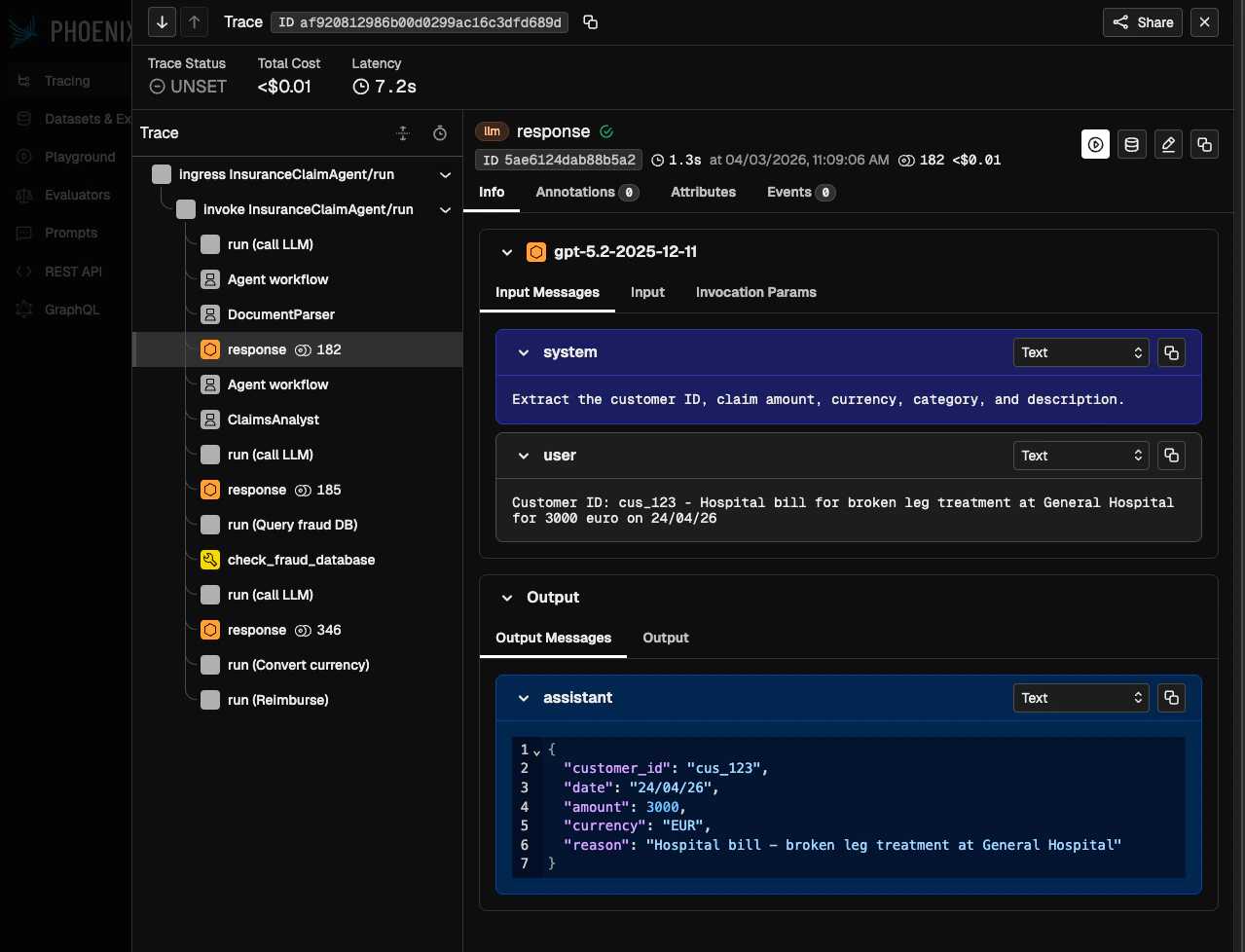
Task: Click the Share button
Action: (x=1142, y=21)
